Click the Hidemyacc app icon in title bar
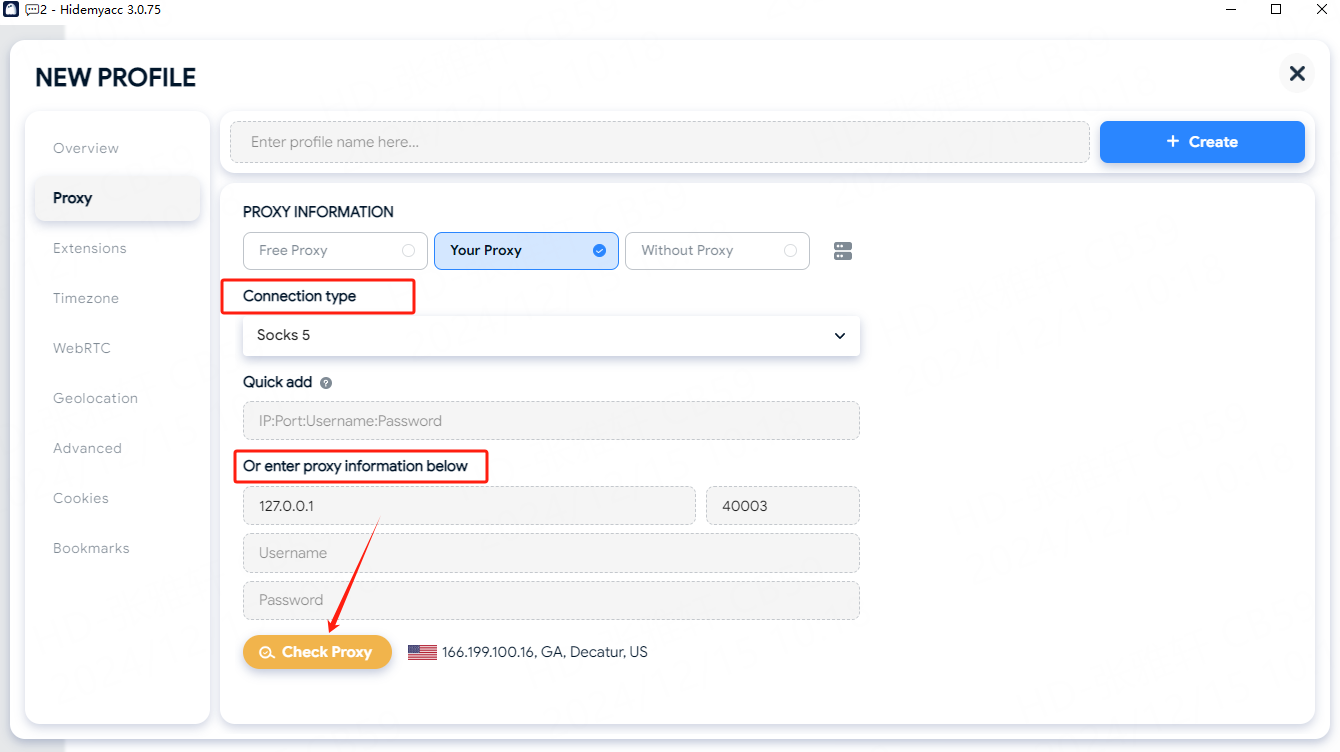 click(12, 9)
